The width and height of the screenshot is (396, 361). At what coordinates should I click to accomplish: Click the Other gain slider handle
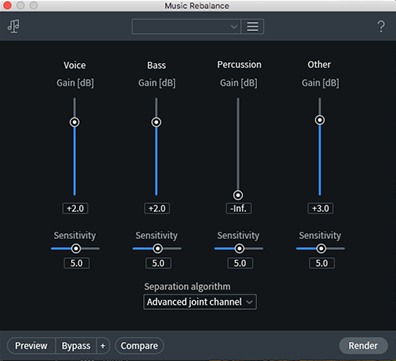click(320, 120)
